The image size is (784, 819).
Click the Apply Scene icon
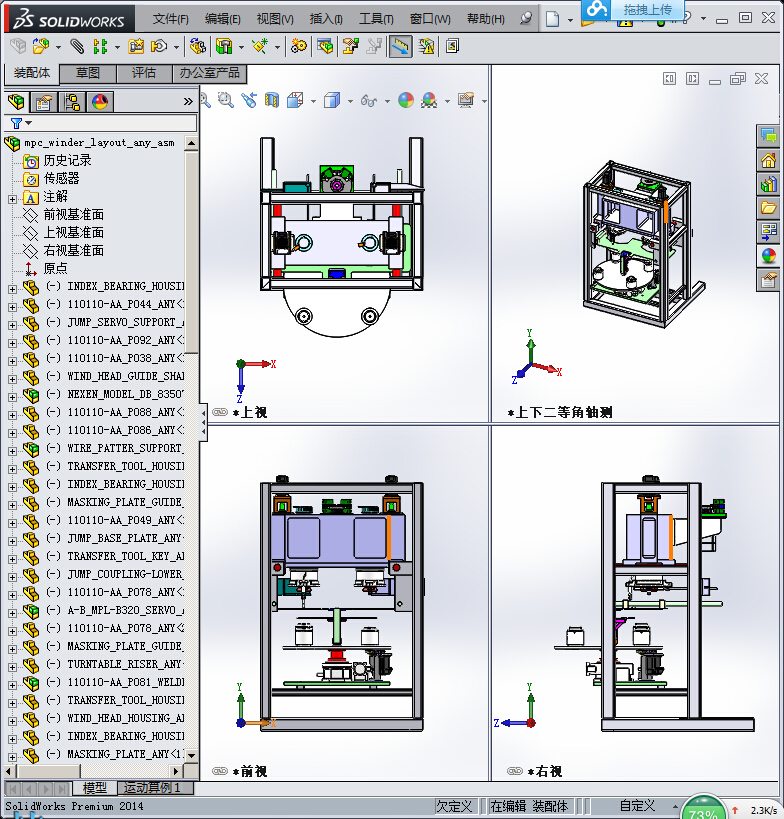tap(429, 100)
